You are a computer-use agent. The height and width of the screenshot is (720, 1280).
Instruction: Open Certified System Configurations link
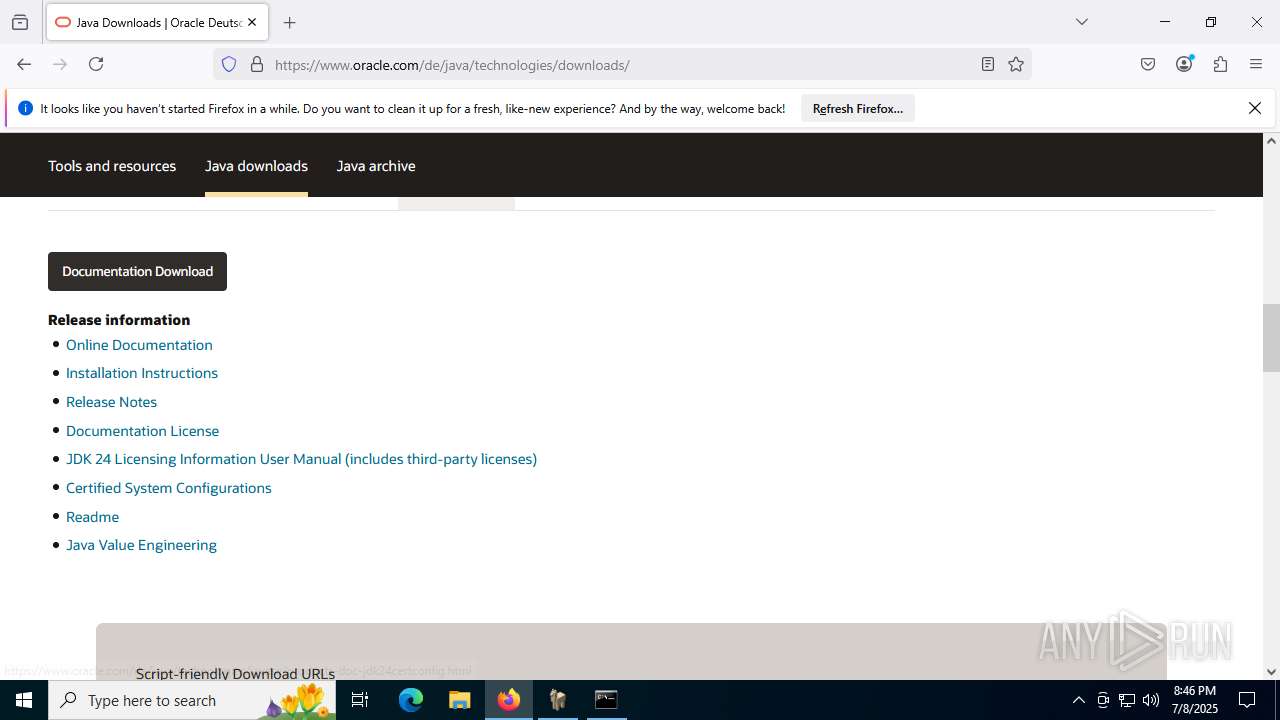click(169, 488)
